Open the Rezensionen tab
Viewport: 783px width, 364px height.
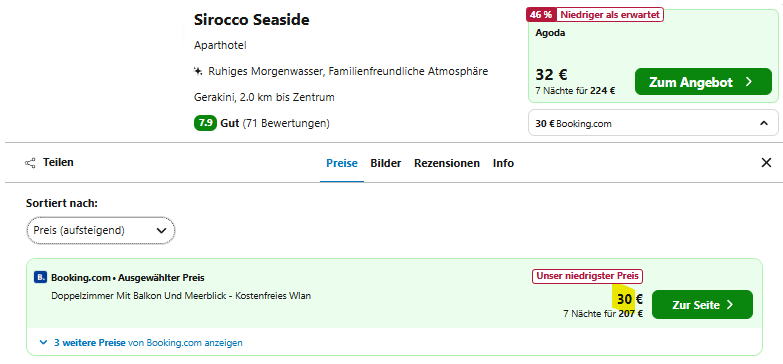click(x=446, y=163)
